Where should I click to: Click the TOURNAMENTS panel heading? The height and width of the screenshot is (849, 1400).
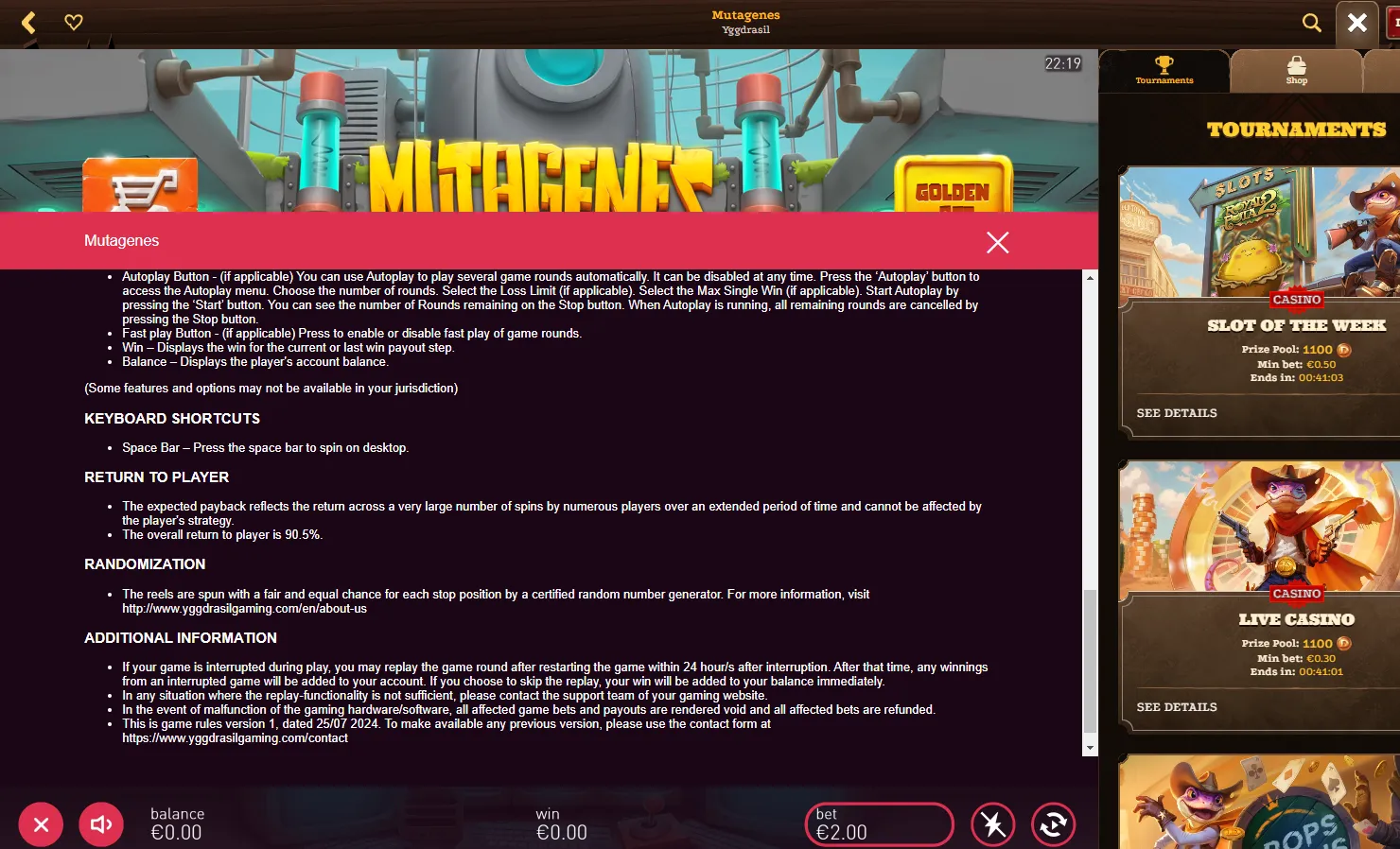coord(1296,130)
